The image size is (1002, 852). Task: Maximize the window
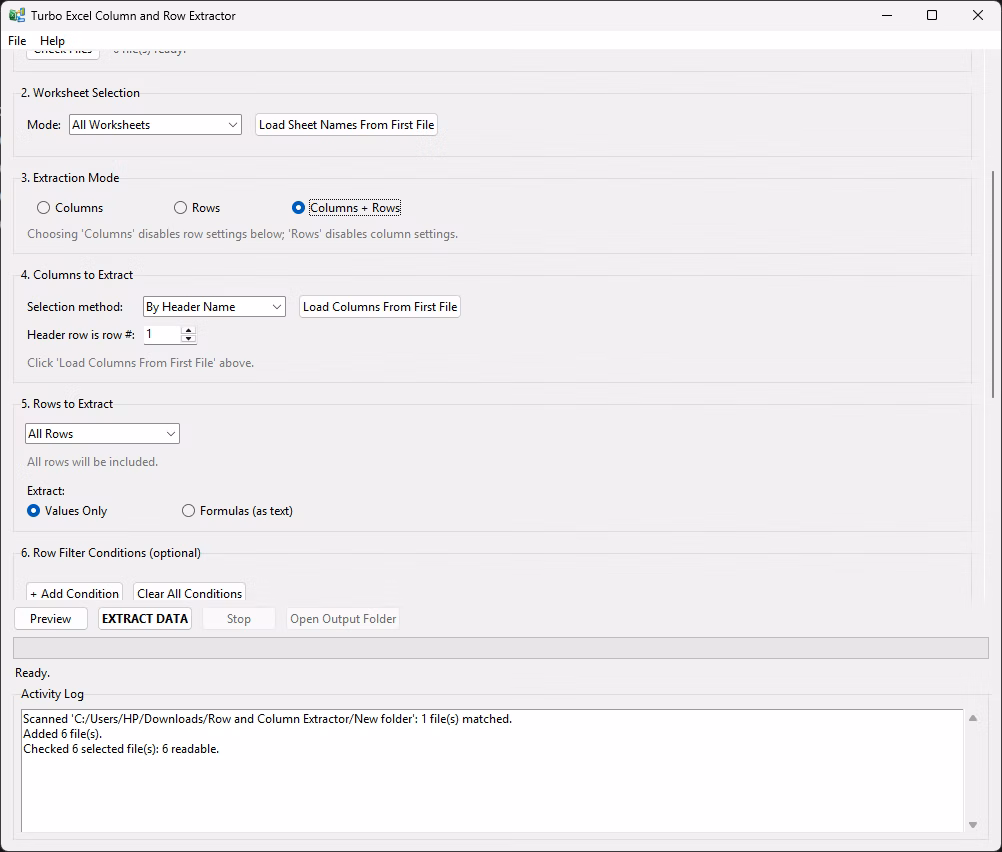coord(932,15)
